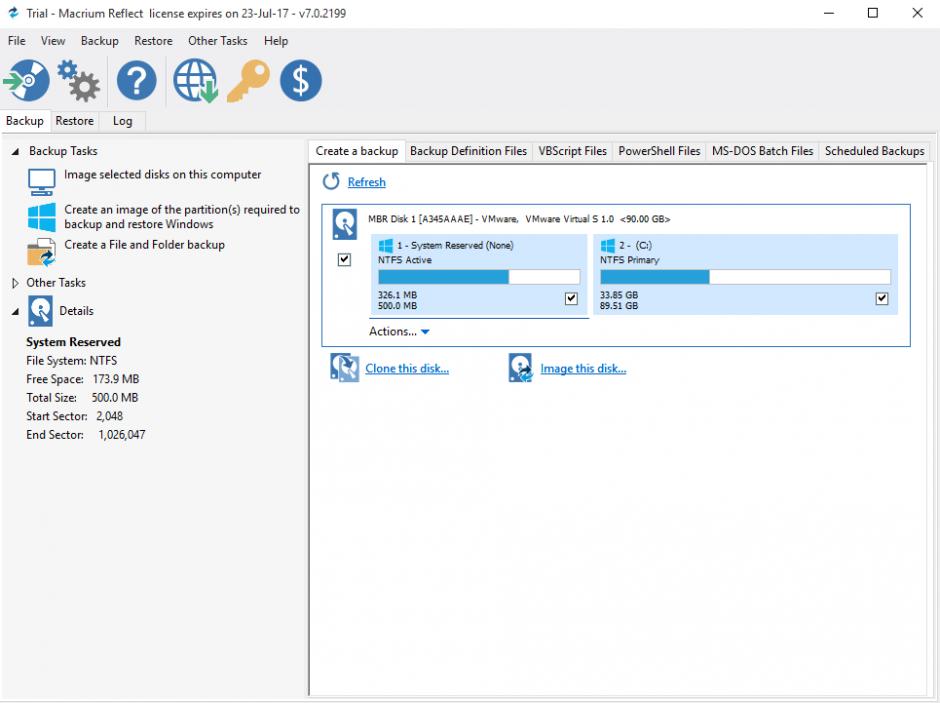
Task: Click the Clone this disk icon
Action: tap(345, 367)
